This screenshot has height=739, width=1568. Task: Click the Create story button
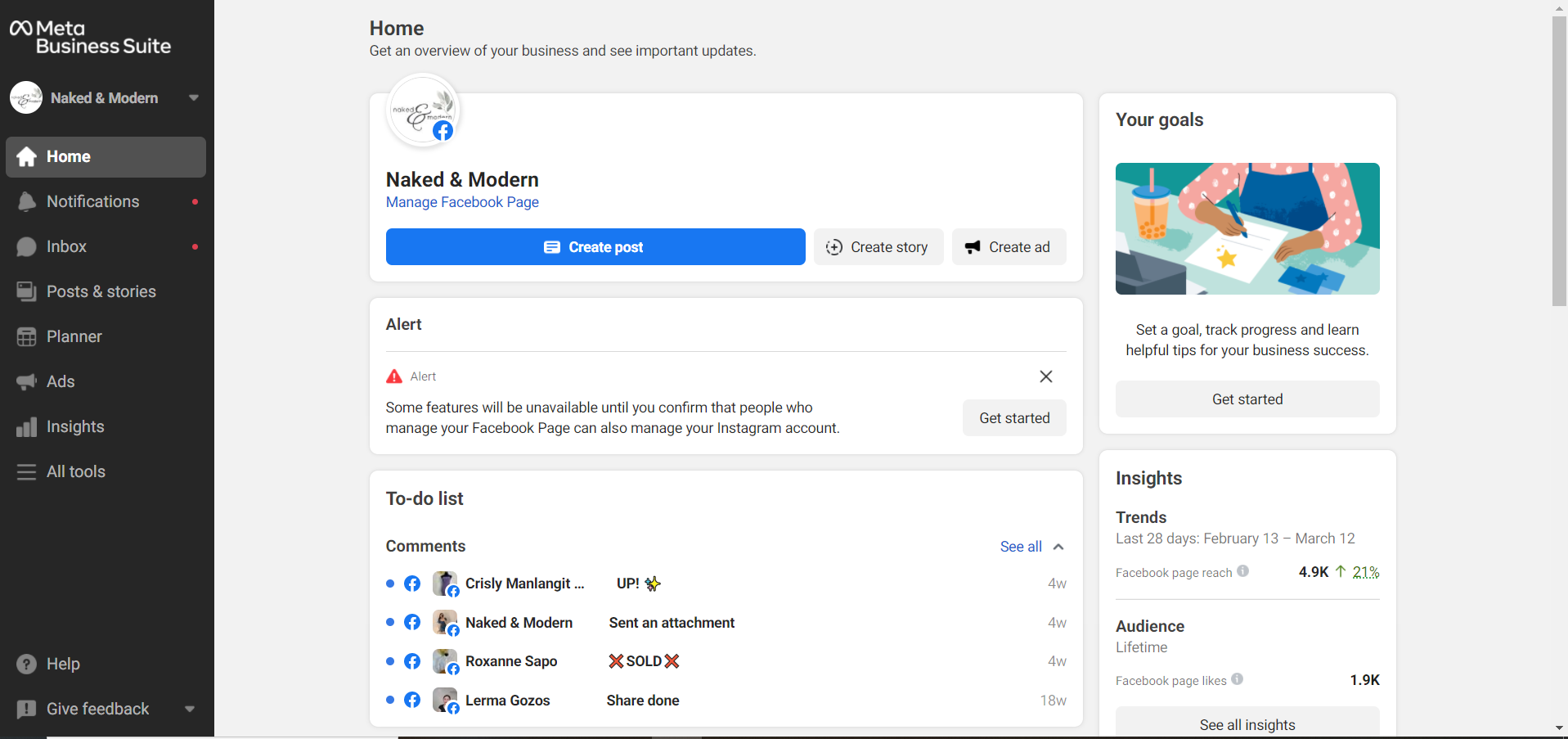(x=878, y=247)
